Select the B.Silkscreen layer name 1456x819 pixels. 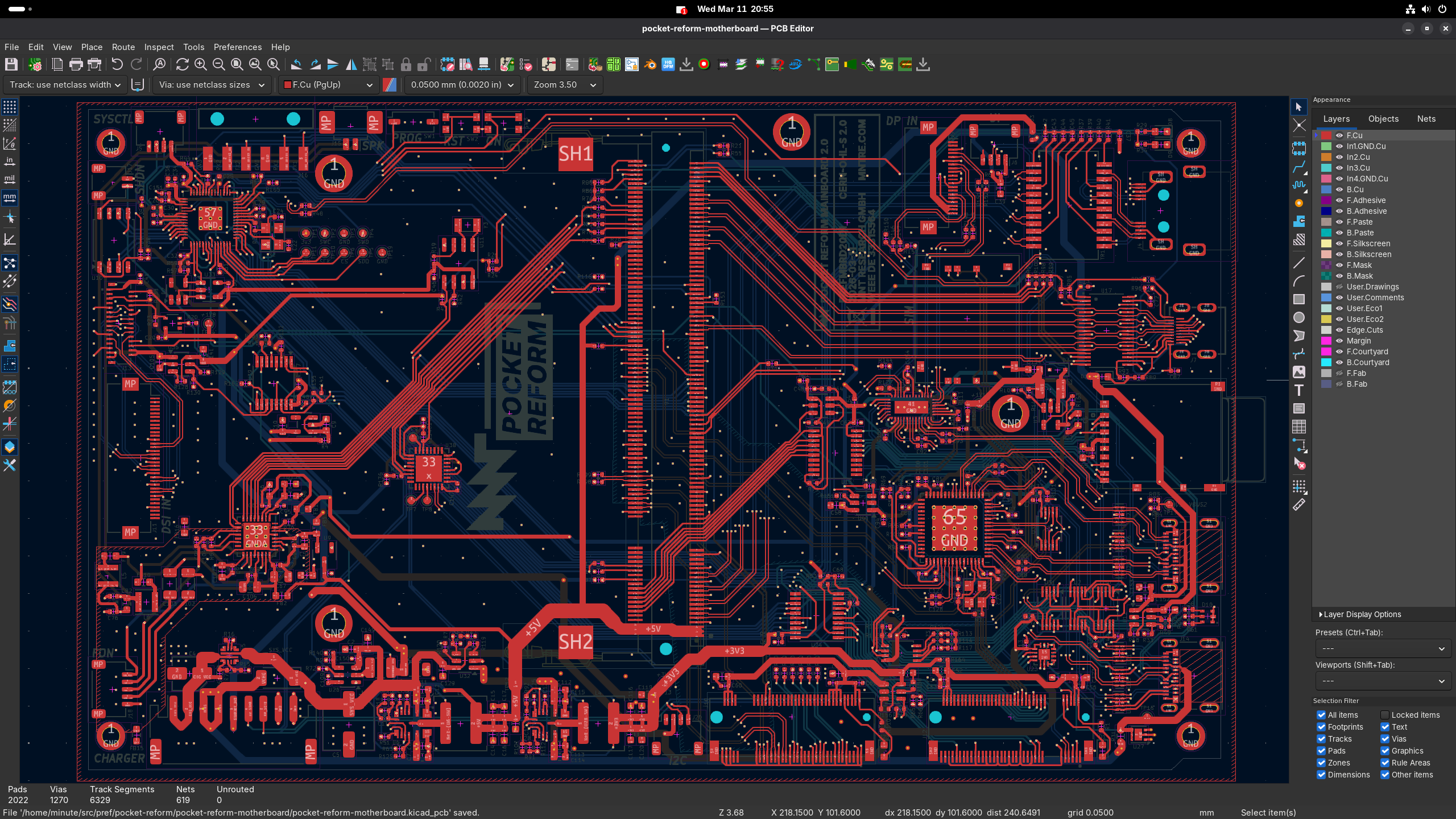click(x=1369, y=254)
